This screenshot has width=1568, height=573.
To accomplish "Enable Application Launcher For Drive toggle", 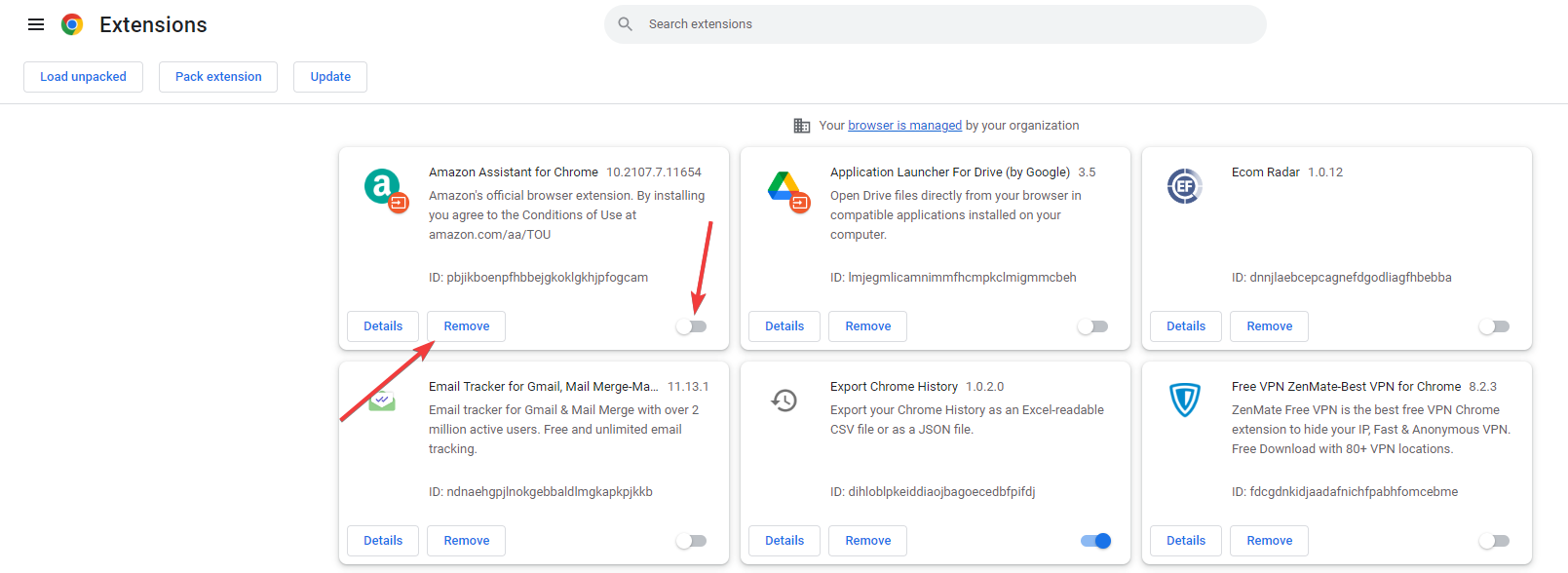I will pos(1092,326).
